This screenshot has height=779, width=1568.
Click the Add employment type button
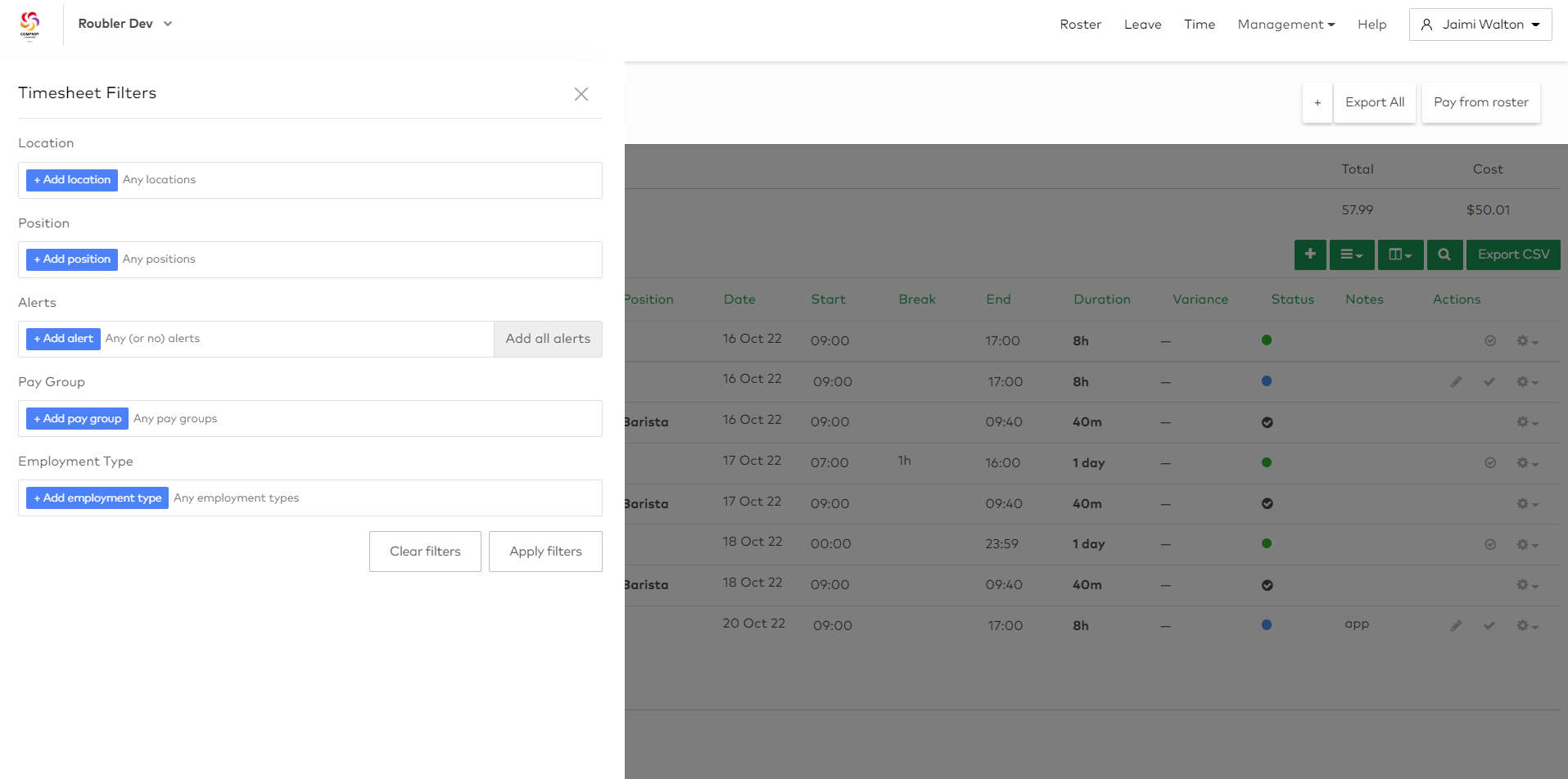[97, 498]
